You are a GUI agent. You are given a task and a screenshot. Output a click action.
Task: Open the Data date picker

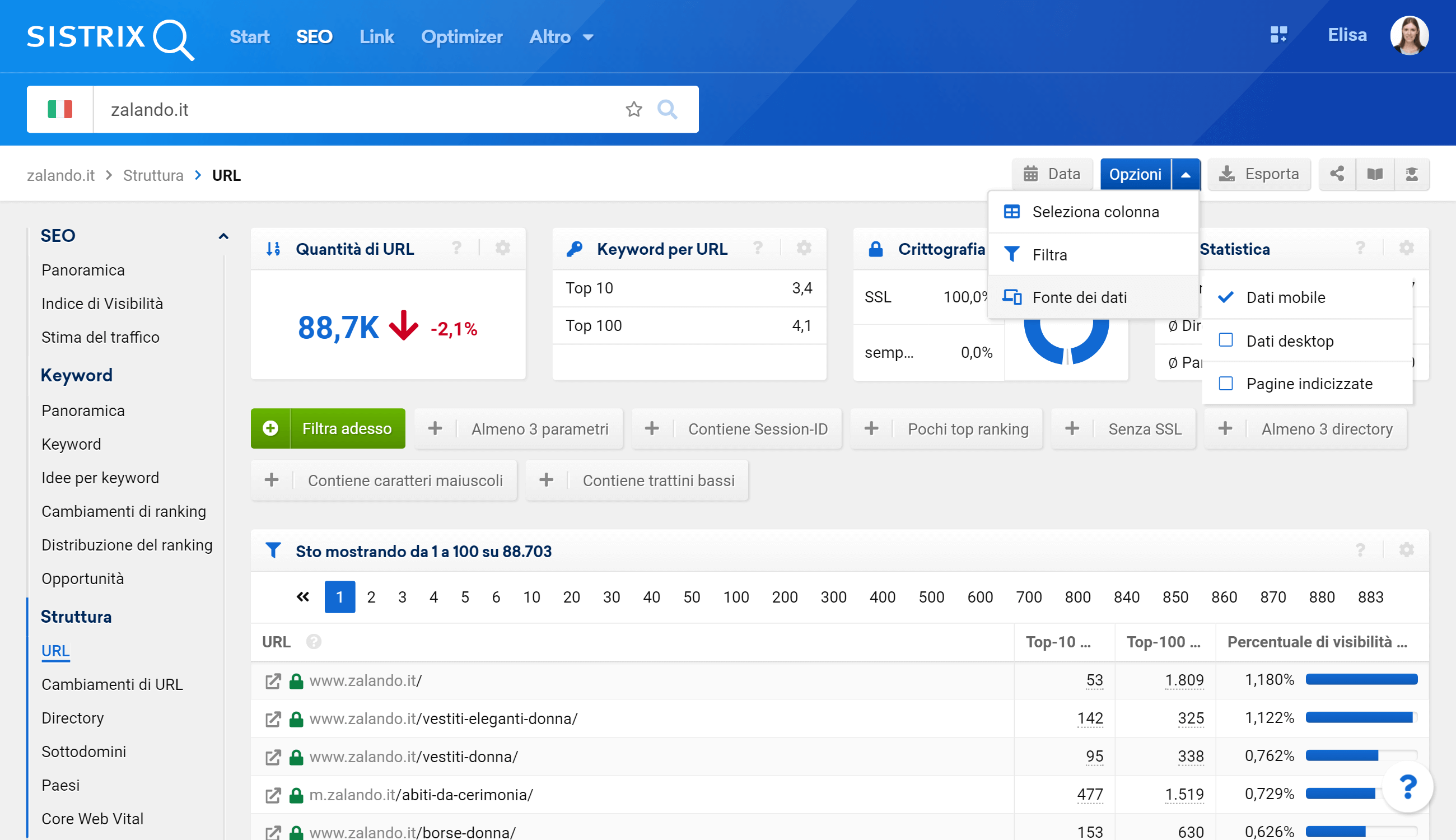click(x=1052, y=174)
